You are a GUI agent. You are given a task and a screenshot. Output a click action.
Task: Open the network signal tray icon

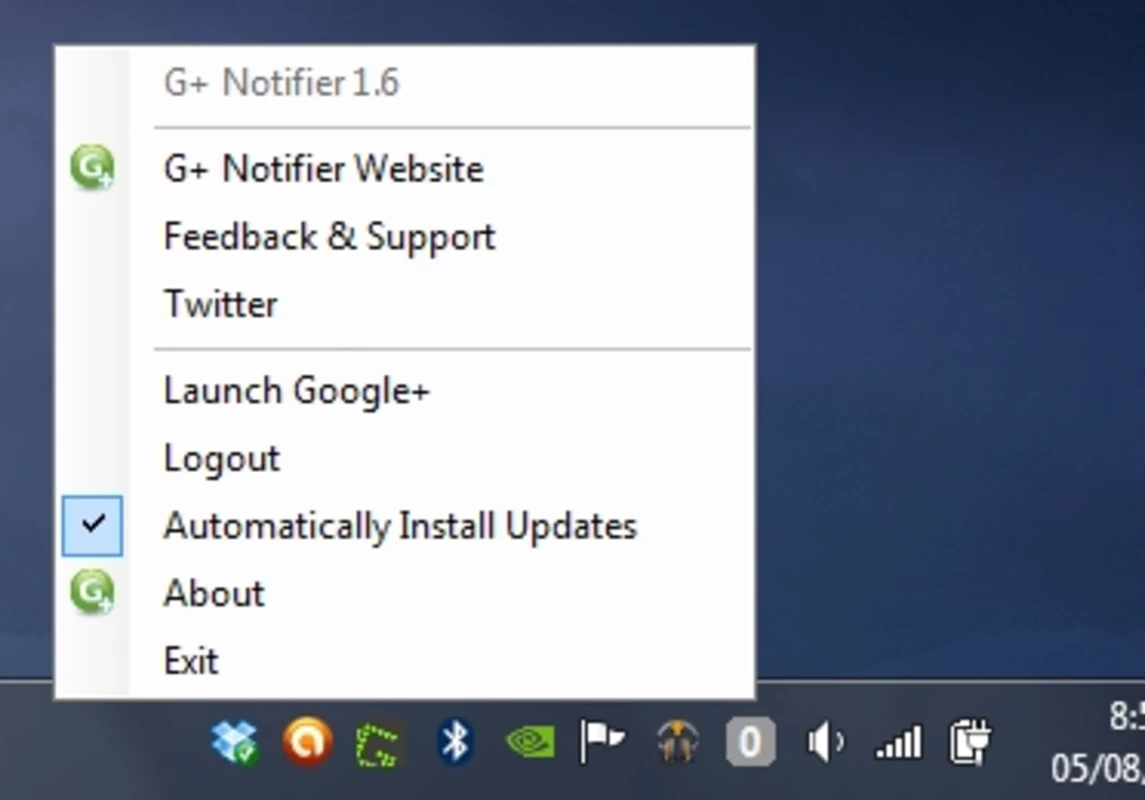click(x=899, y=742)
